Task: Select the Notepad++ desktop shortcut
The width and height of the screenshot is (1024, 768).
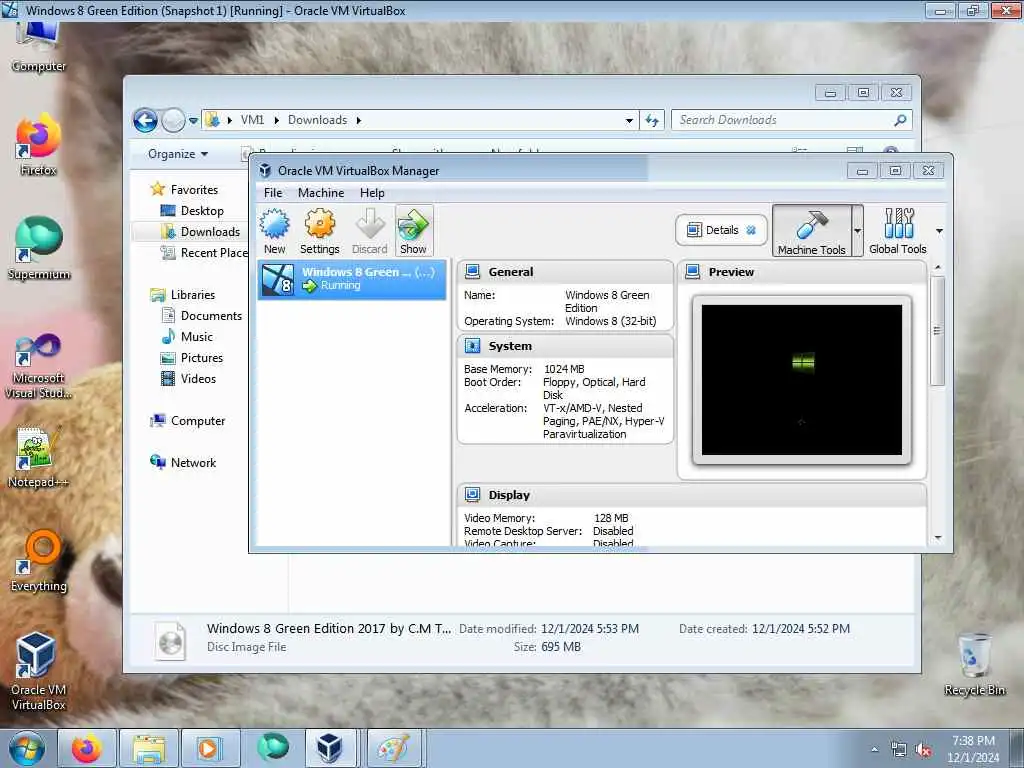Action: pyautogui.click(x=39, y=457)
